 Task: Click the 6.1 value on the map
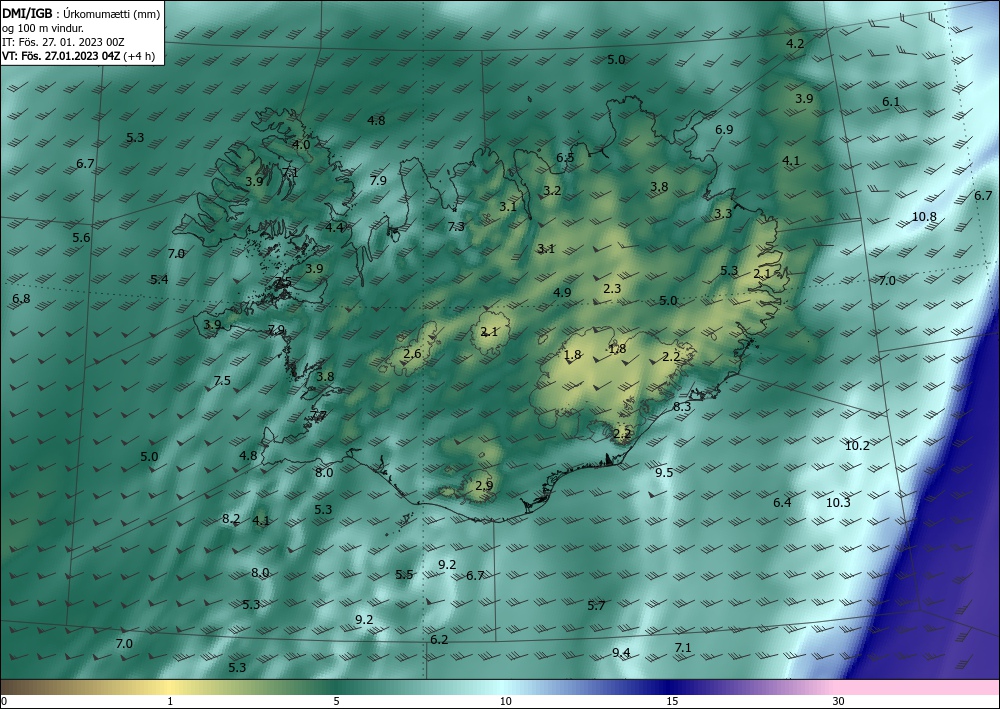coord(891,101)
